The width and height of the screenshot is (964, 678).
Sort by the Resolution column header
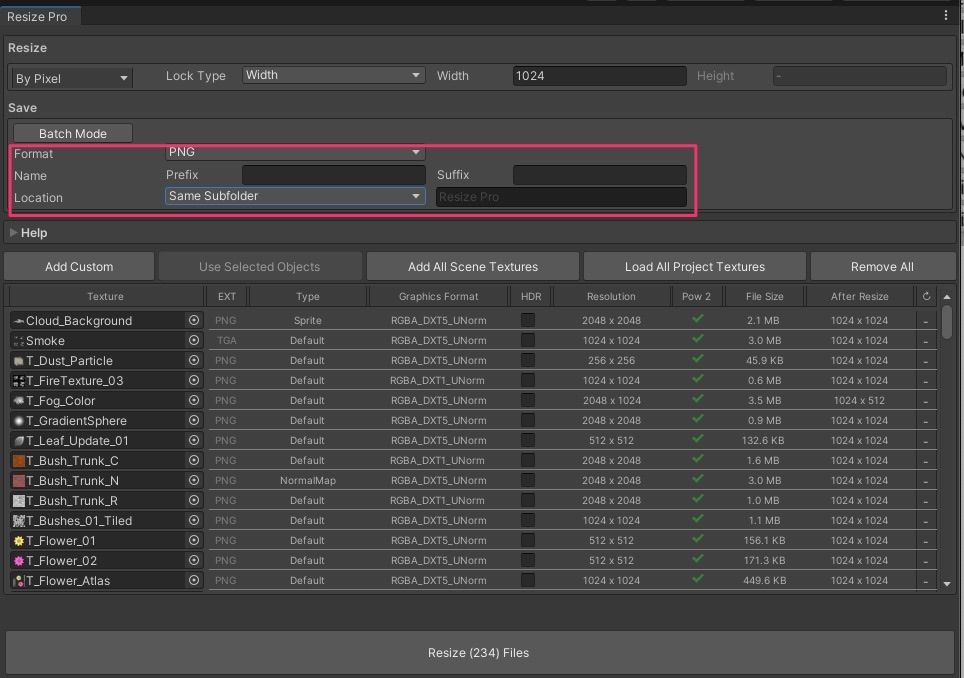click(611, 296)
